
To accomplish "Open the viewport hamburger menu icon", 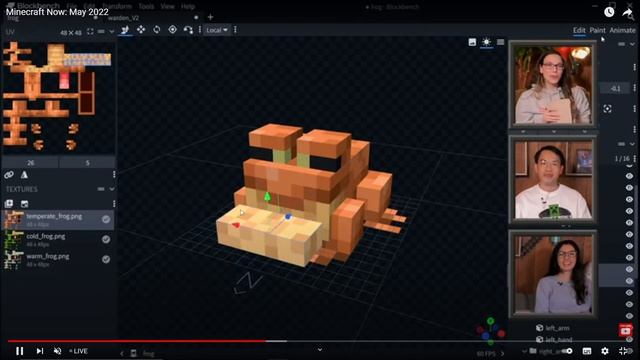I will click(x=500, y=42).
